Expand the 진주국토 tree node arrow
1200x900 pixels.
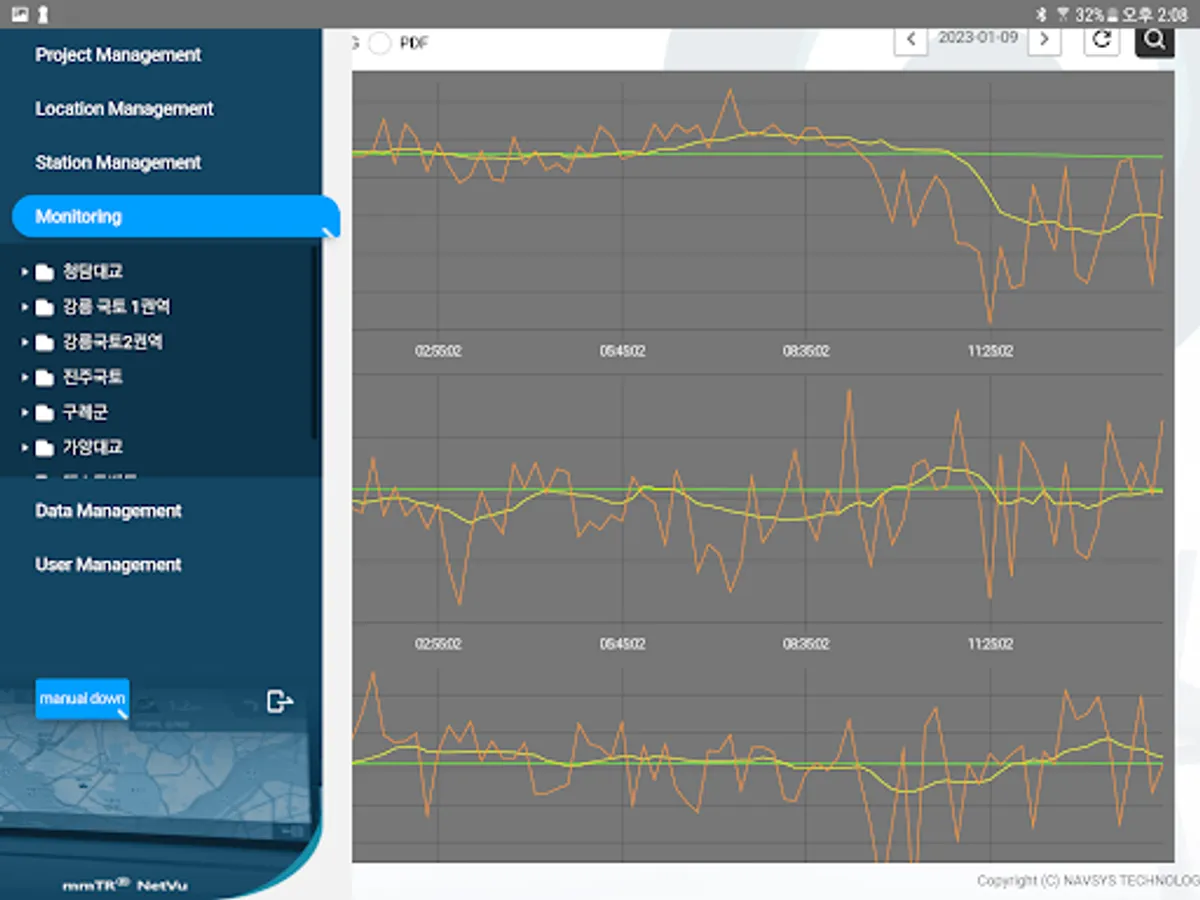(24, 378)
